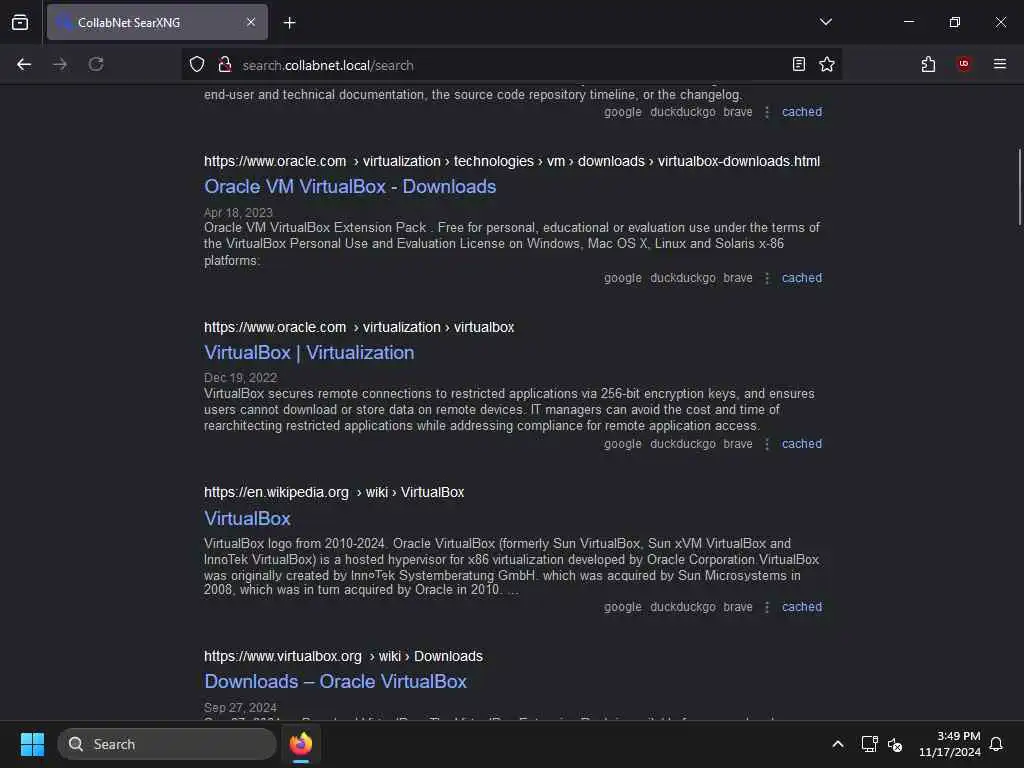This screenshot has height=768, width=1024.
Task: Toggle reader view icon in address bar
Action: 798,64
